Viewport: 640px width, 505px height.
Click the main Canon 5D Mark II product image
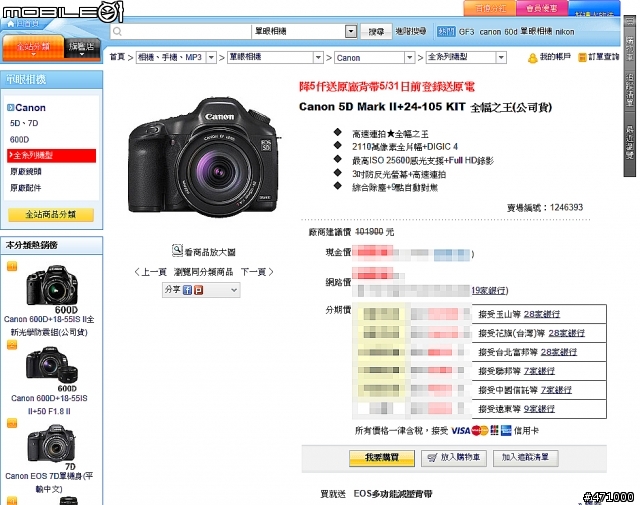(204, 156)
